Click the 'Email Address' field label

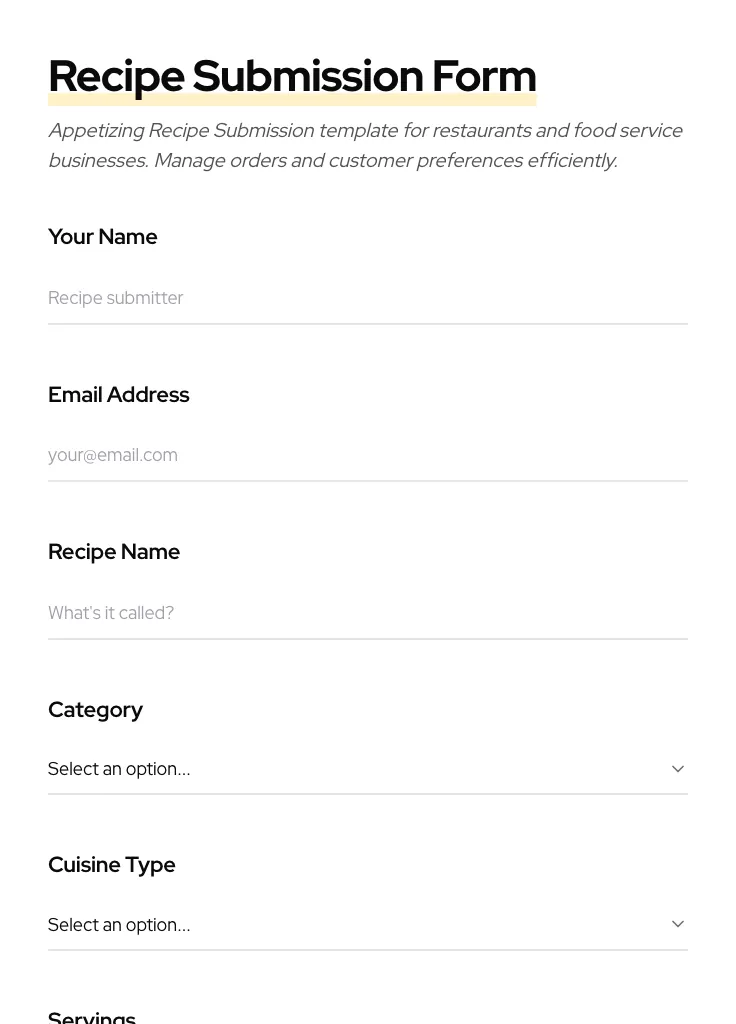click(118, 395)
